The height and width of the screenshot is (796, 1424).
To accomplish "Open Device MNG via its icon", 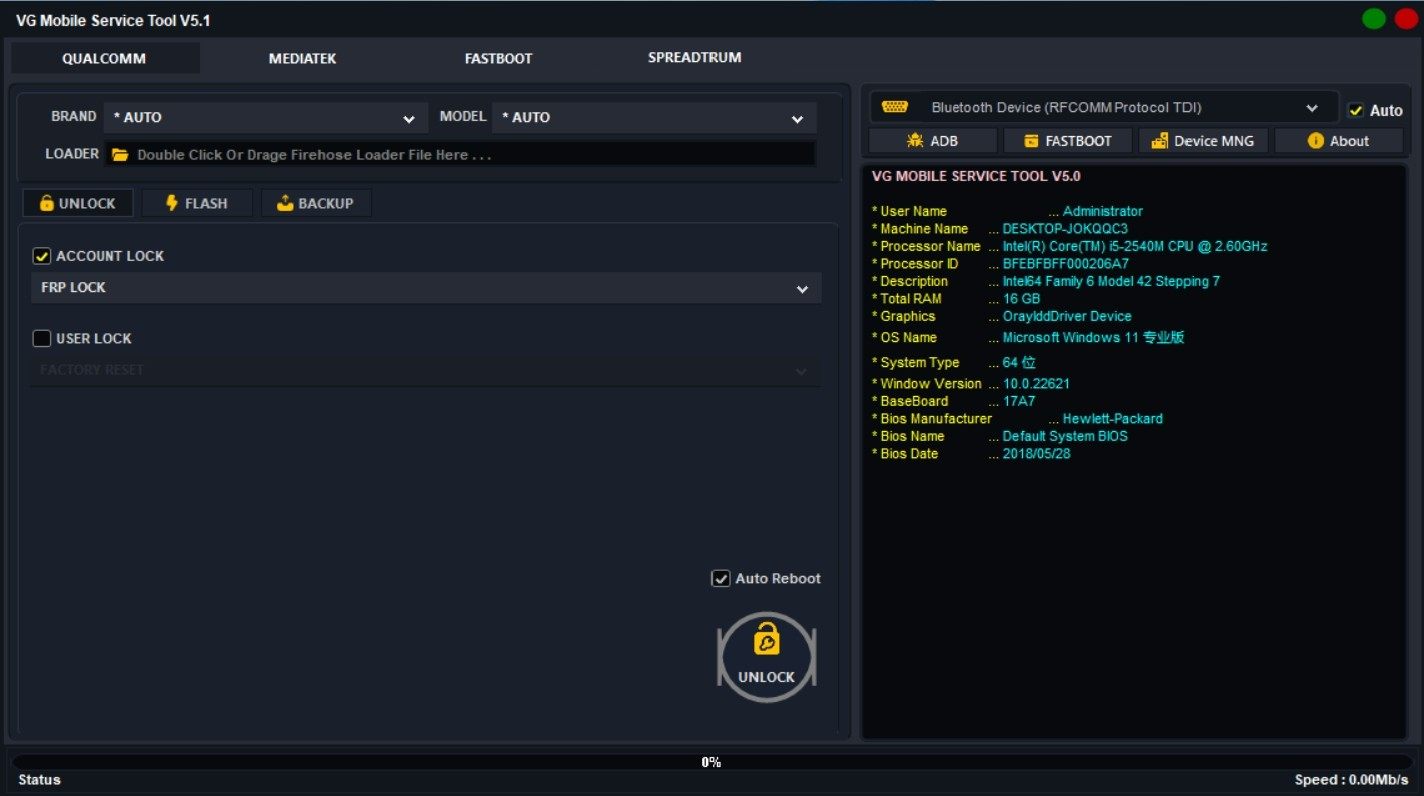I will click(1159, 141).
